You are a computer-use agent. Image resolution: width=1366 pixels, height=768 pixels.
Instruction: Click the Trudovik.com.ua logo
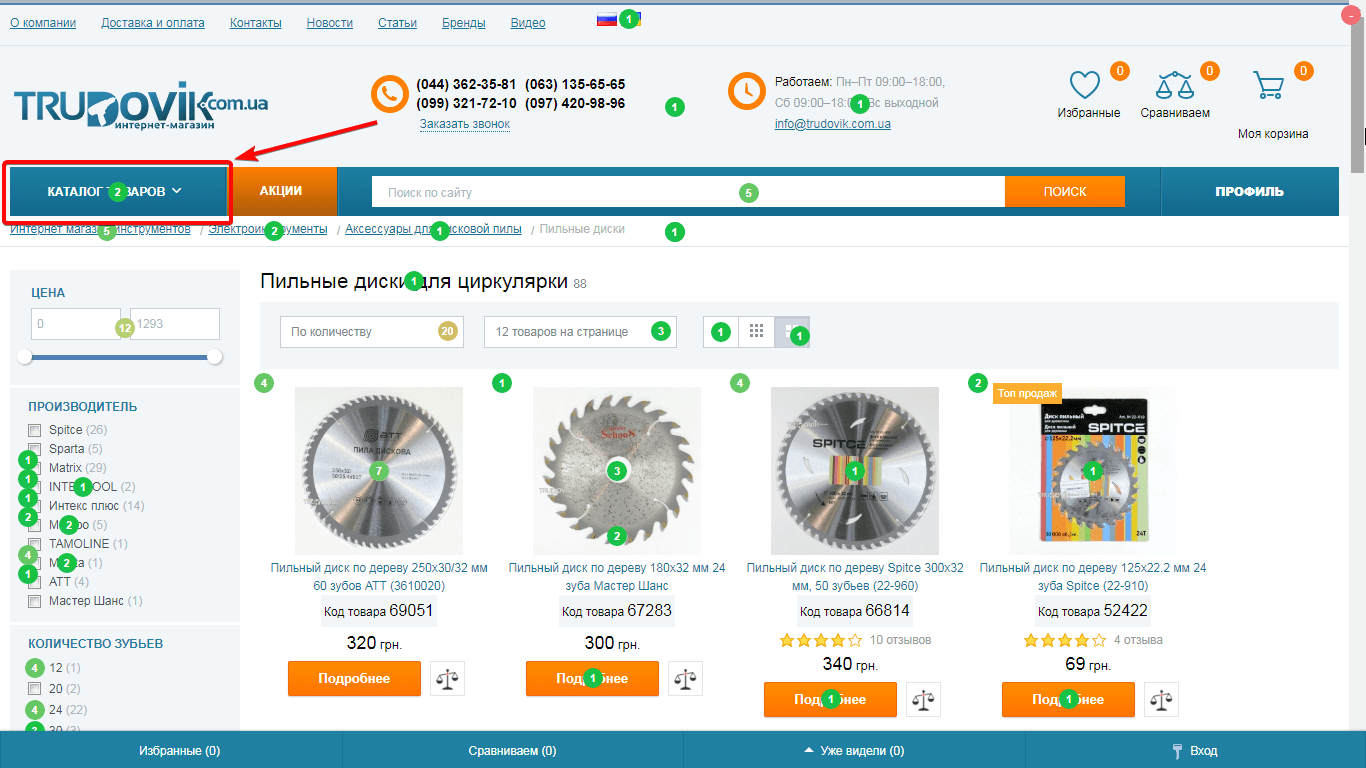pos(140,108)
